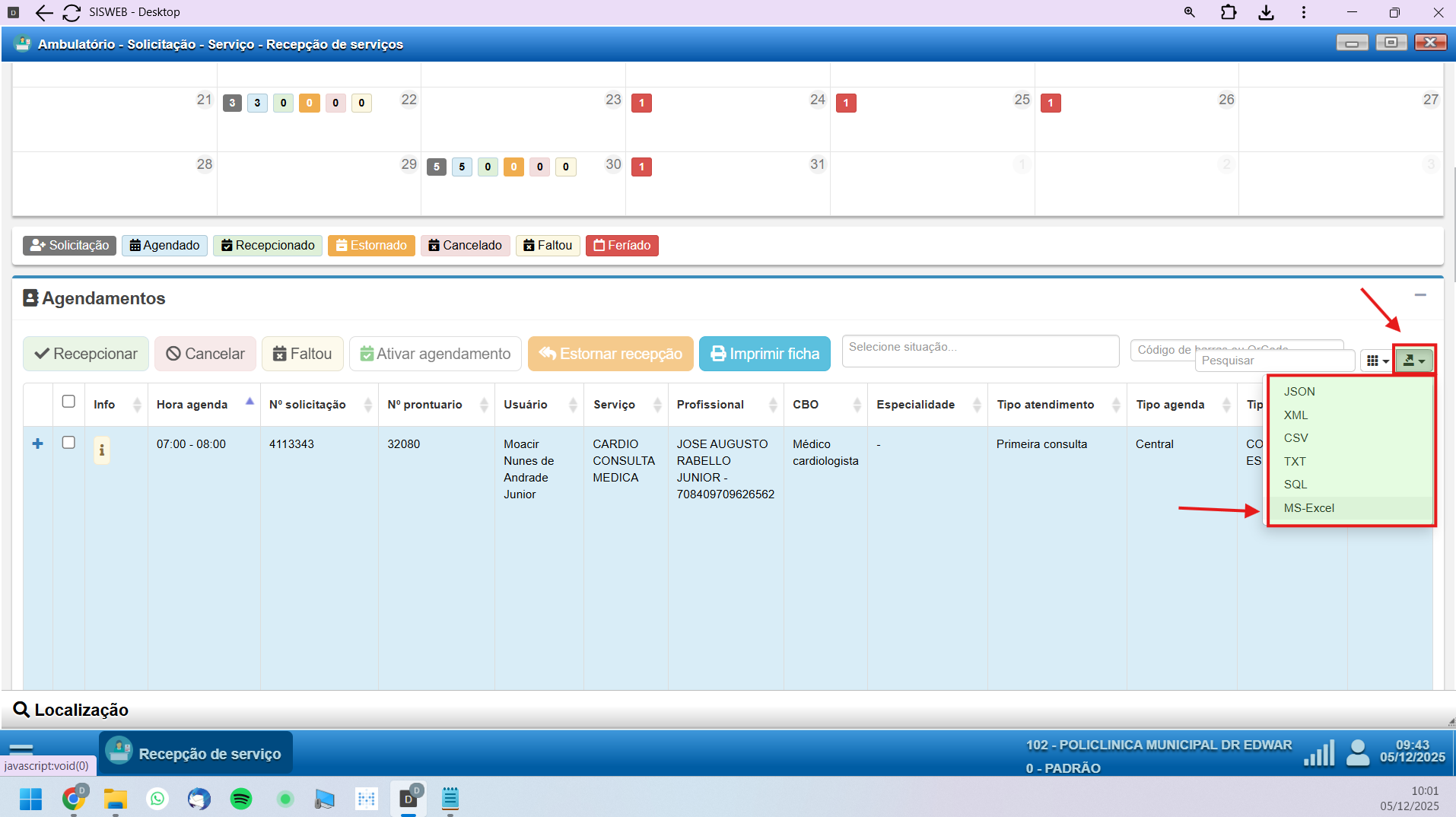The image size is (1456, 817).
Task: Check the checkbox for the 07:00 appointment row
Action: coord(68,443)
